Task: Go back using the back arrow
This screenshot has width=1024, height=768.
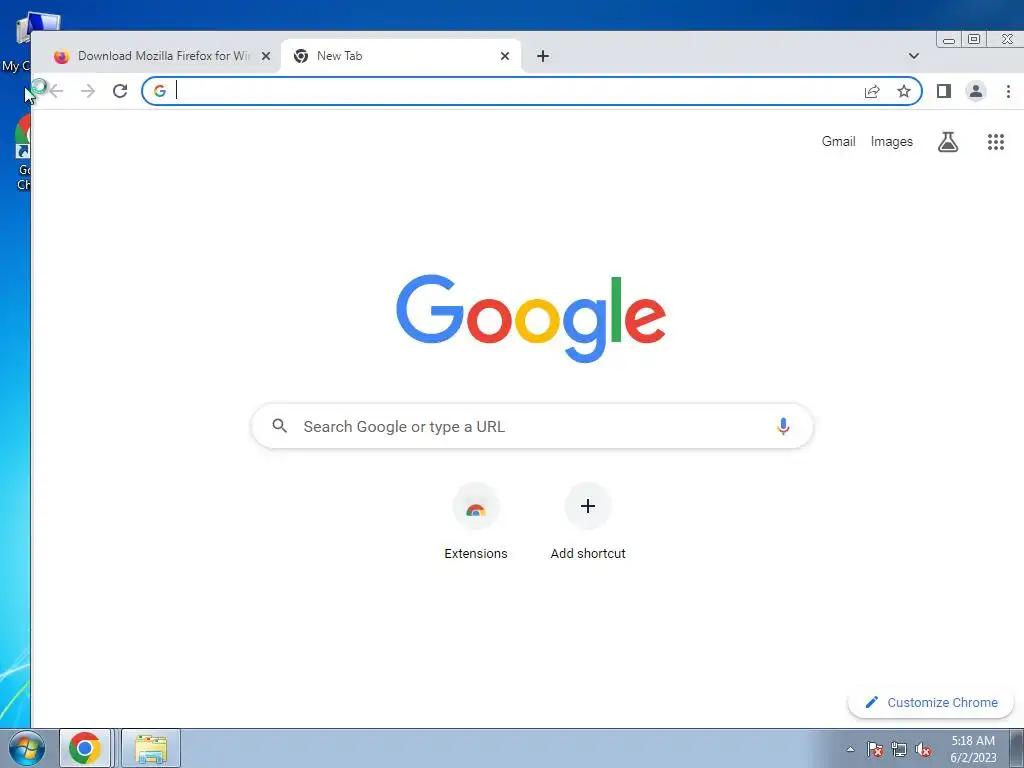Action: pyautogui.click(x=56, y=91)
